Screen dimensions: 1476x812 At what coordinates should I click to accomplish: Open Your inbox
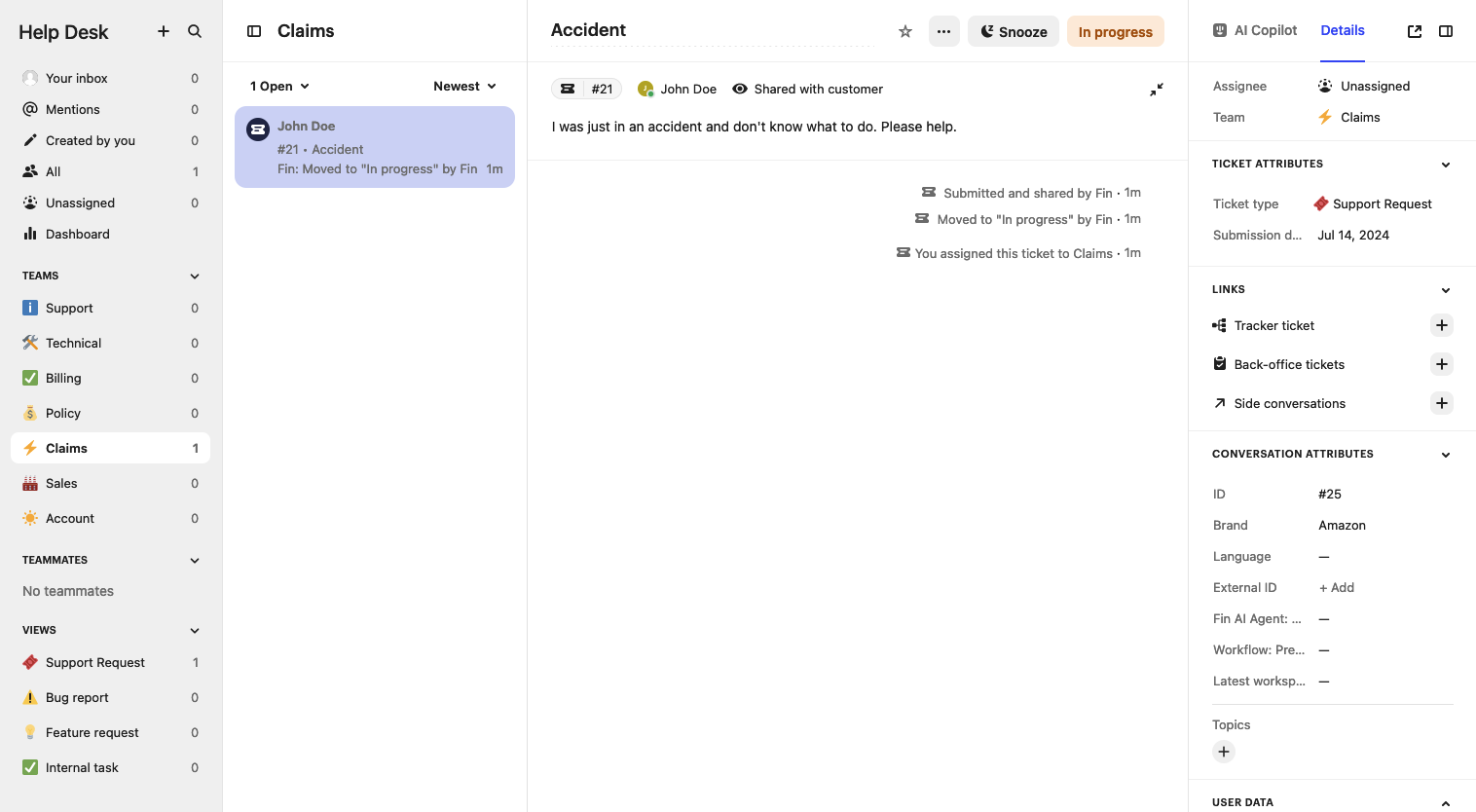click(x=110, y=78)
